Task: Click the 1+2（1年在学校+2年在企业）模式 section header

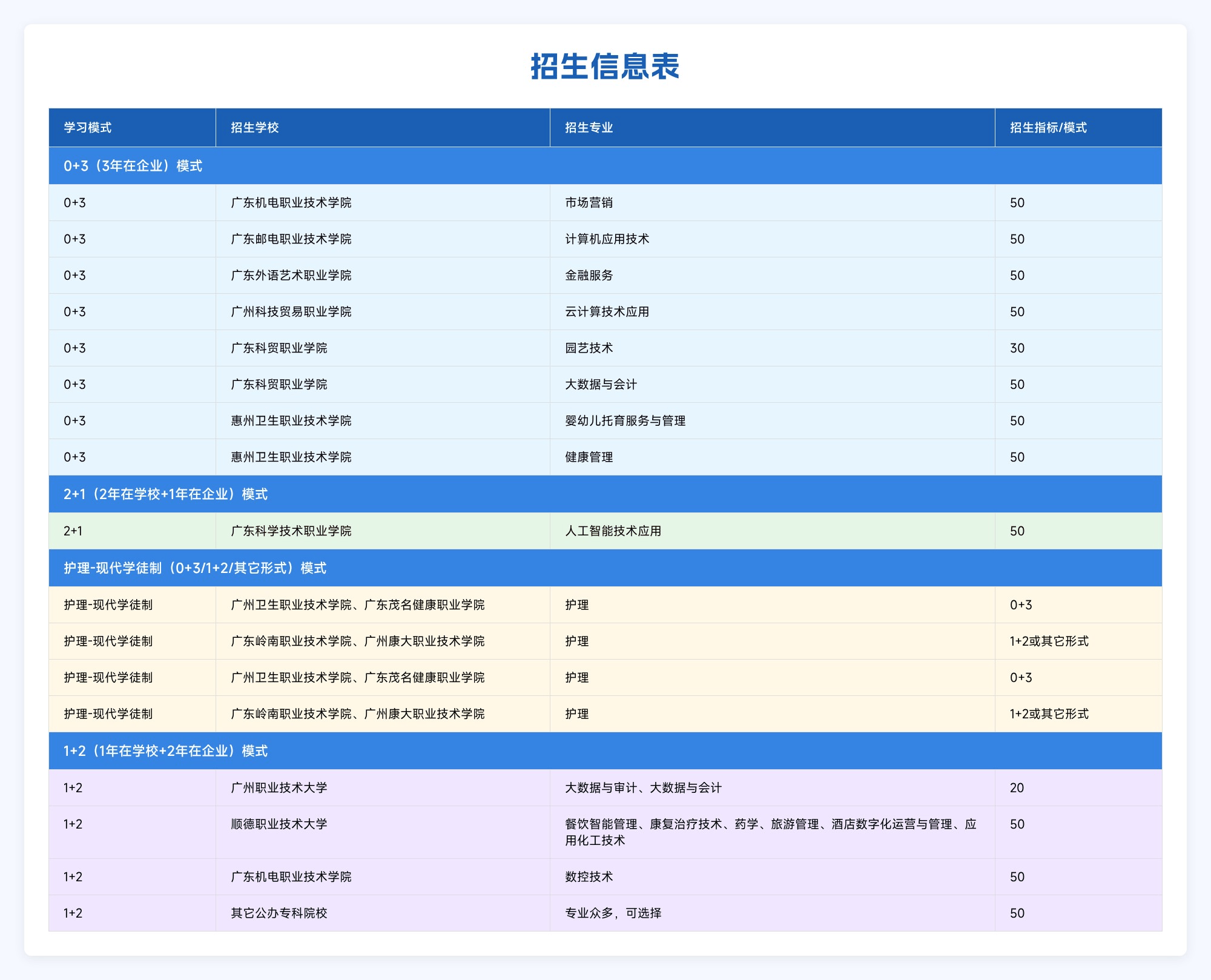Action: 605,751
